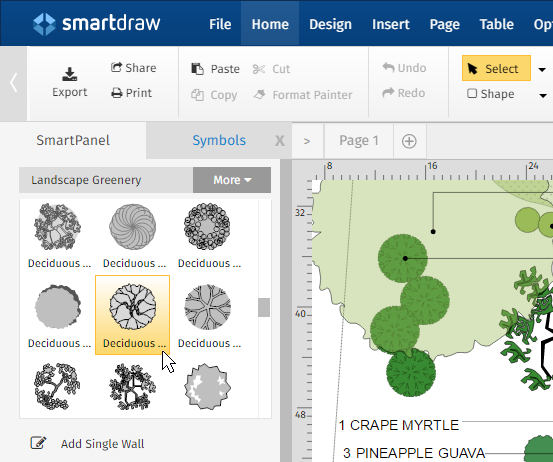The image size is (553, 462).
Task: Add a new page with the plus icon
Action: click(409, 141)
